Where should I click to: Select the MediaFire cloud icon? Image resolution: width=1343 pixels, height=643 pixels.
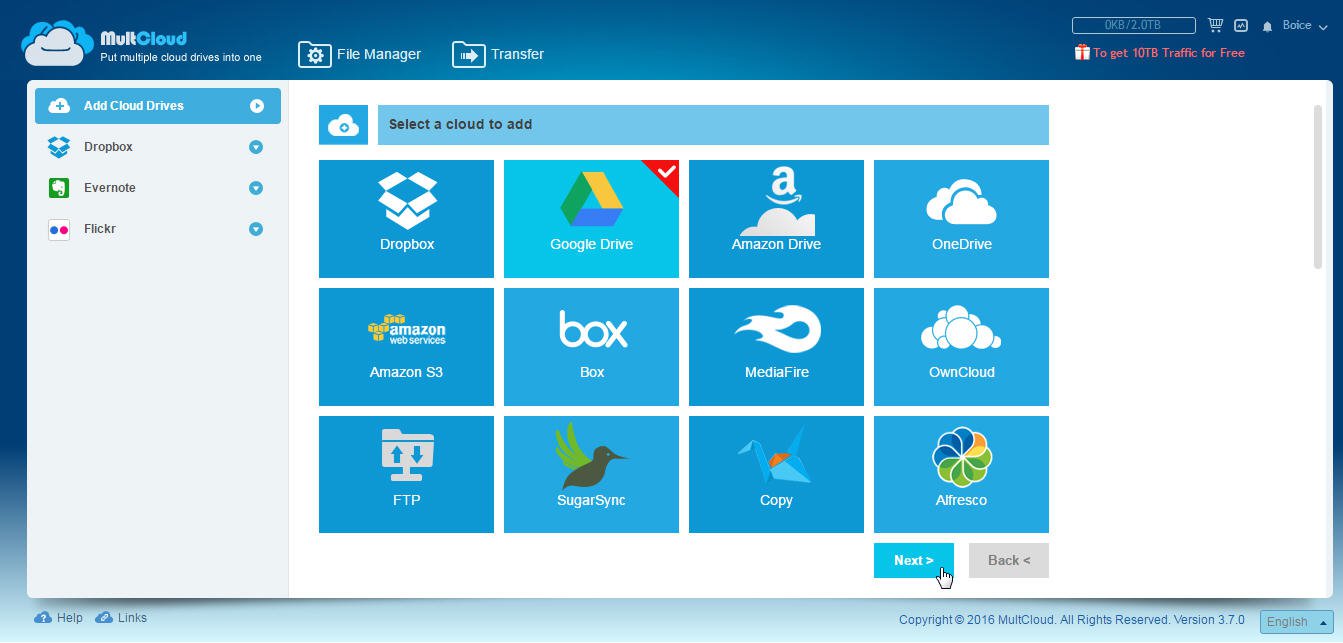[x=776, y=346]
